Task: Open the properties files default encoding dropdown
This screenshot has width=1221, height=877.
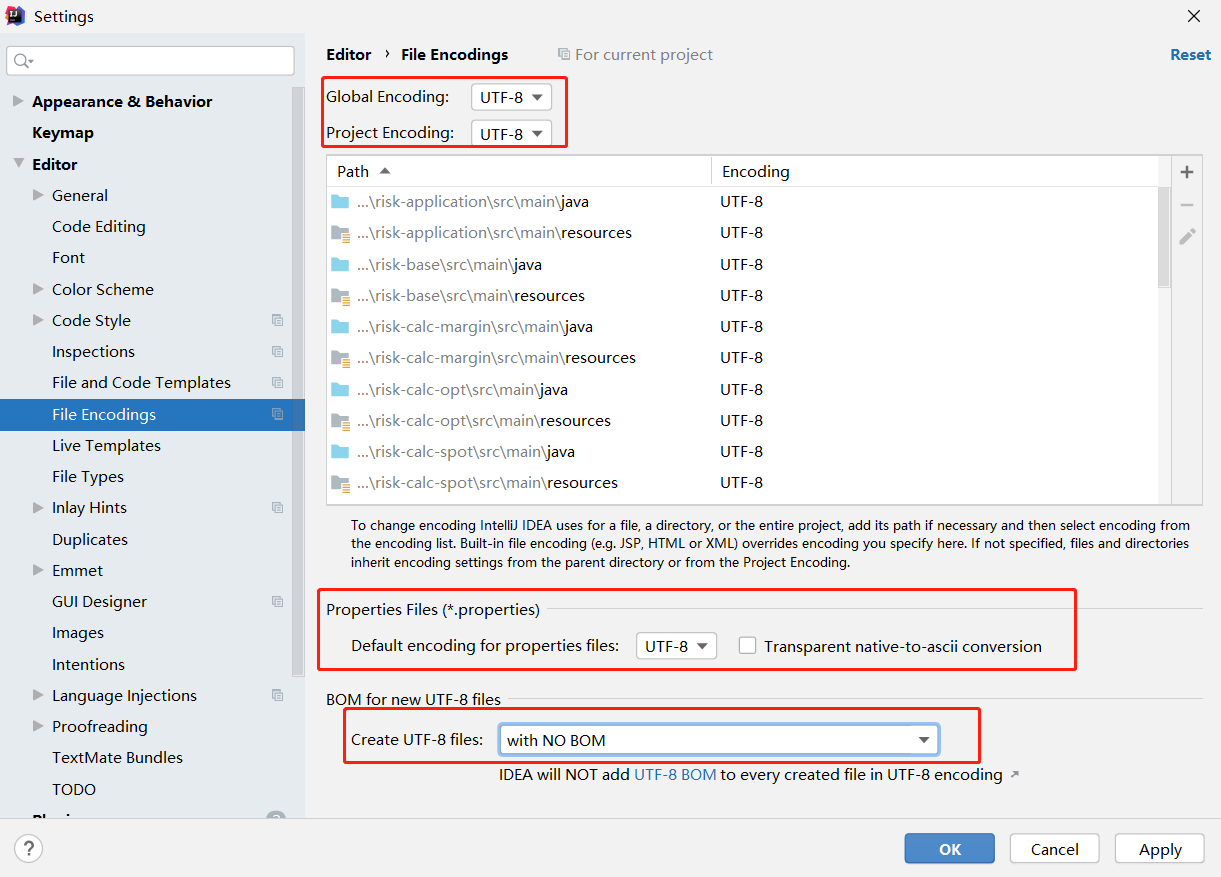Action: 676,646
